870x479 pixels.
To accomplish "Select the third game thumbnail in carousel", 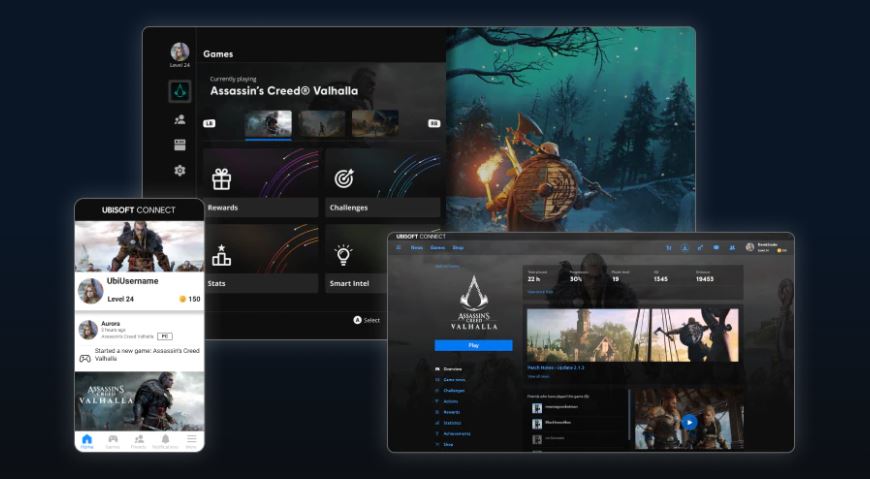I will (375, 123).
